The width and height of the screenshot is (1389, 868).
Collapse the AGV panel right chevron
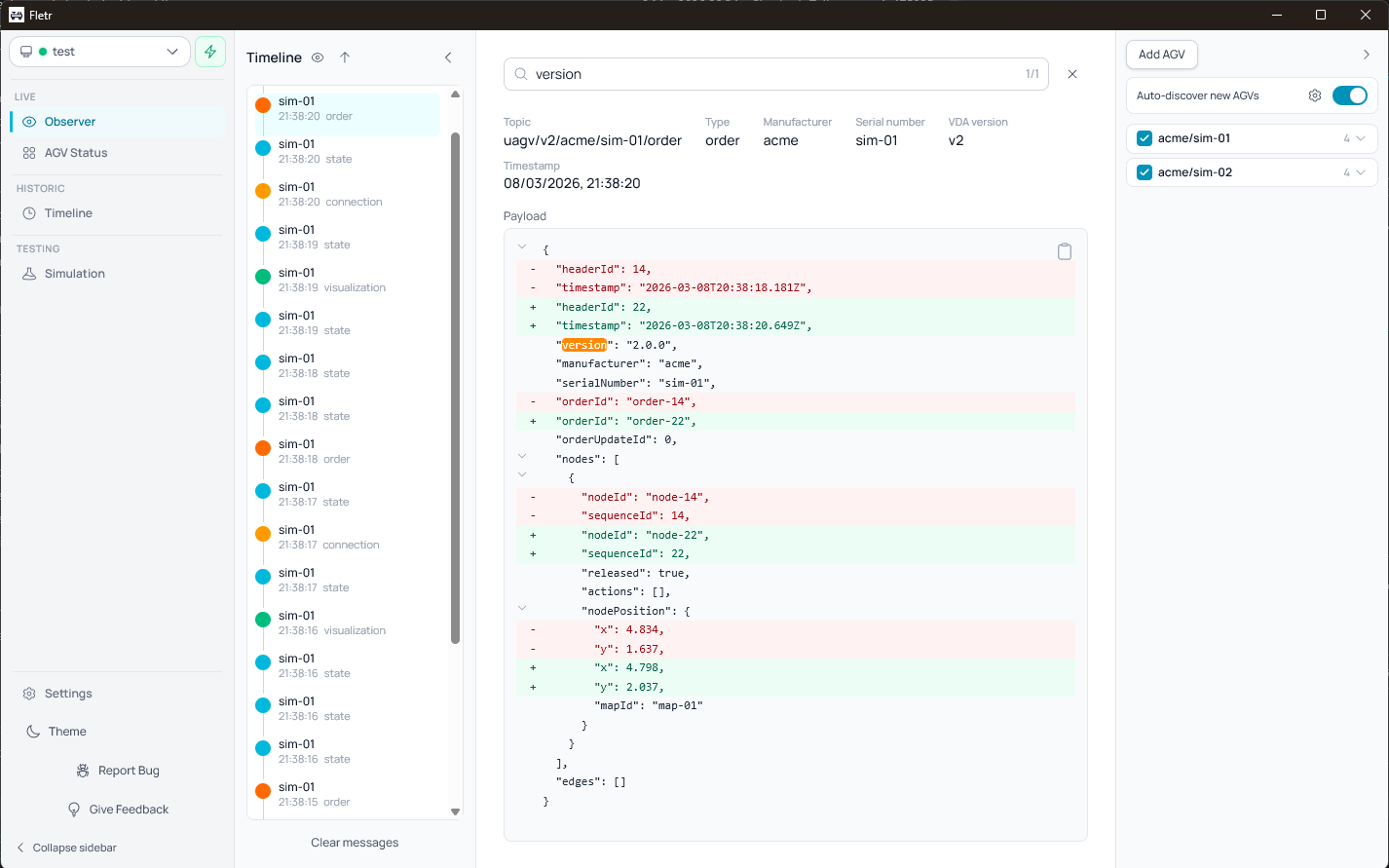pos(1367,55)
